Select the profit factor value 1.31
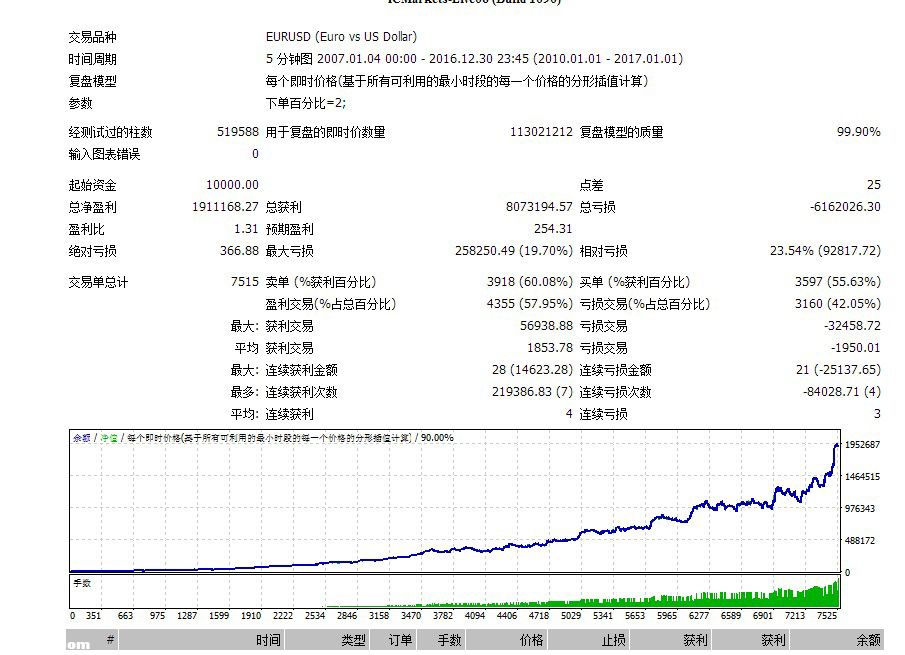The height and width of the screenshot is (655, 905). pos(246,229)
